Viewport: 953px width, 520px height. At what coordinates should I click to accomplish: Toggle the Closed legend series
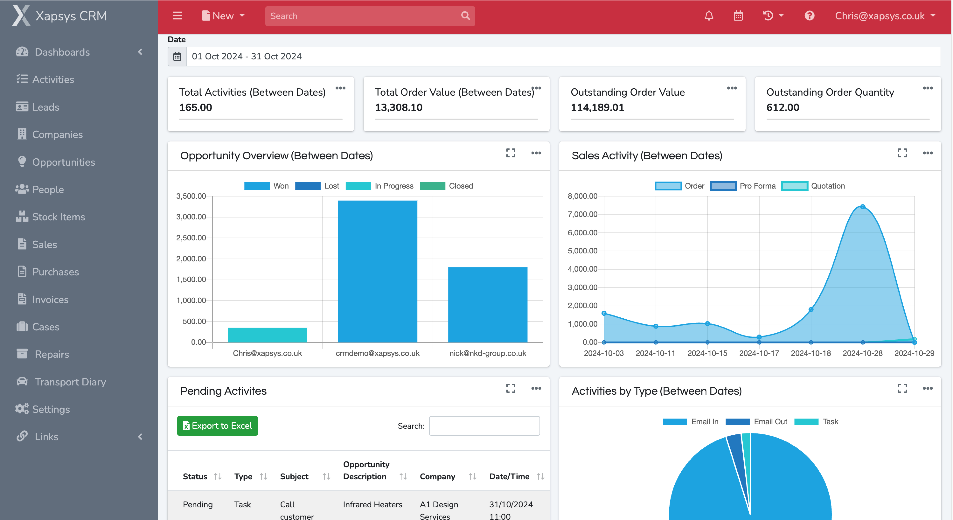coord(447,186)
